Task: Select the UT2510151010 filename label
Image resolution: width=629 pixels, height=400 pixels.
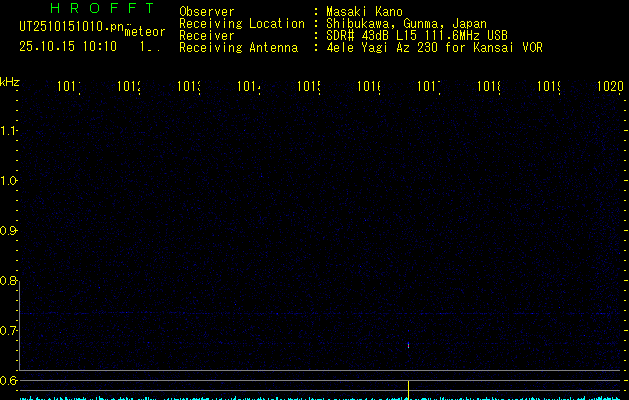Action: click(x=70, y=26)
